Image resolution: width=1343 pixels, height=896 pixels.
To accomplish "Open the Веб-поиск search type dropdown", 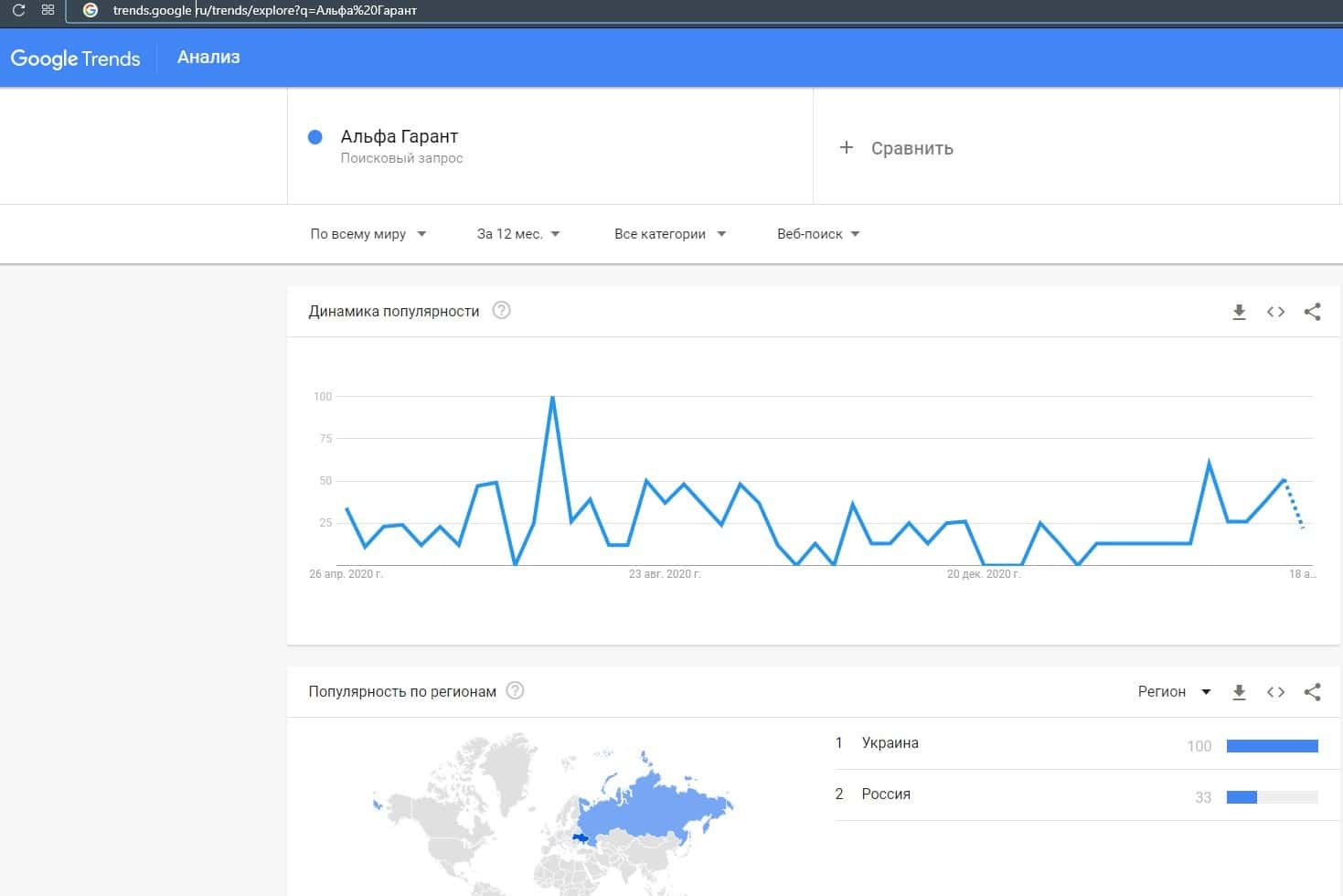I will 818,234.
